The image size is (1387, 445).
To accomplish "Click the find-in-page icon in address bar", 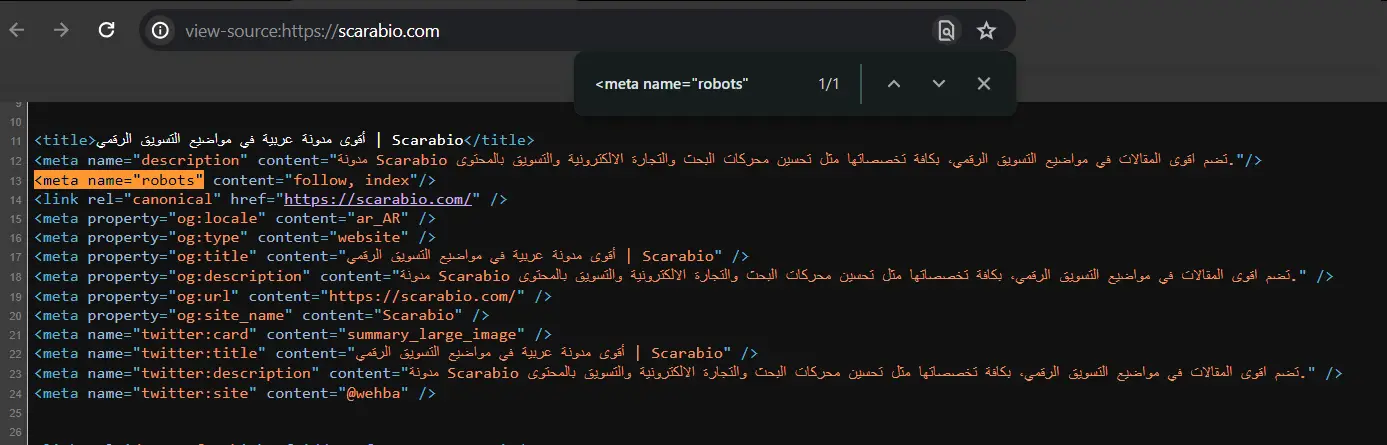I will click(945, 31).
